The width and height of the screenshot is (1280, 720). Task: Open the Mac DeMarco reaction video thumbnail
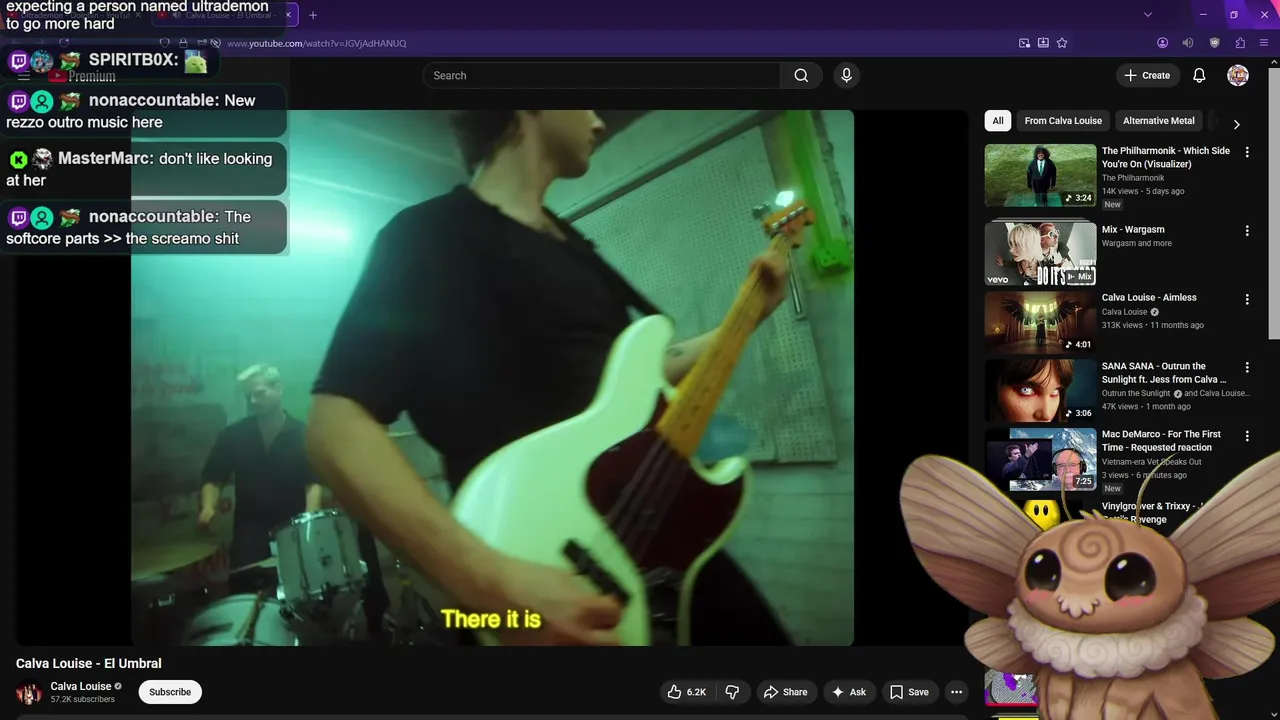pos(1040,459)
